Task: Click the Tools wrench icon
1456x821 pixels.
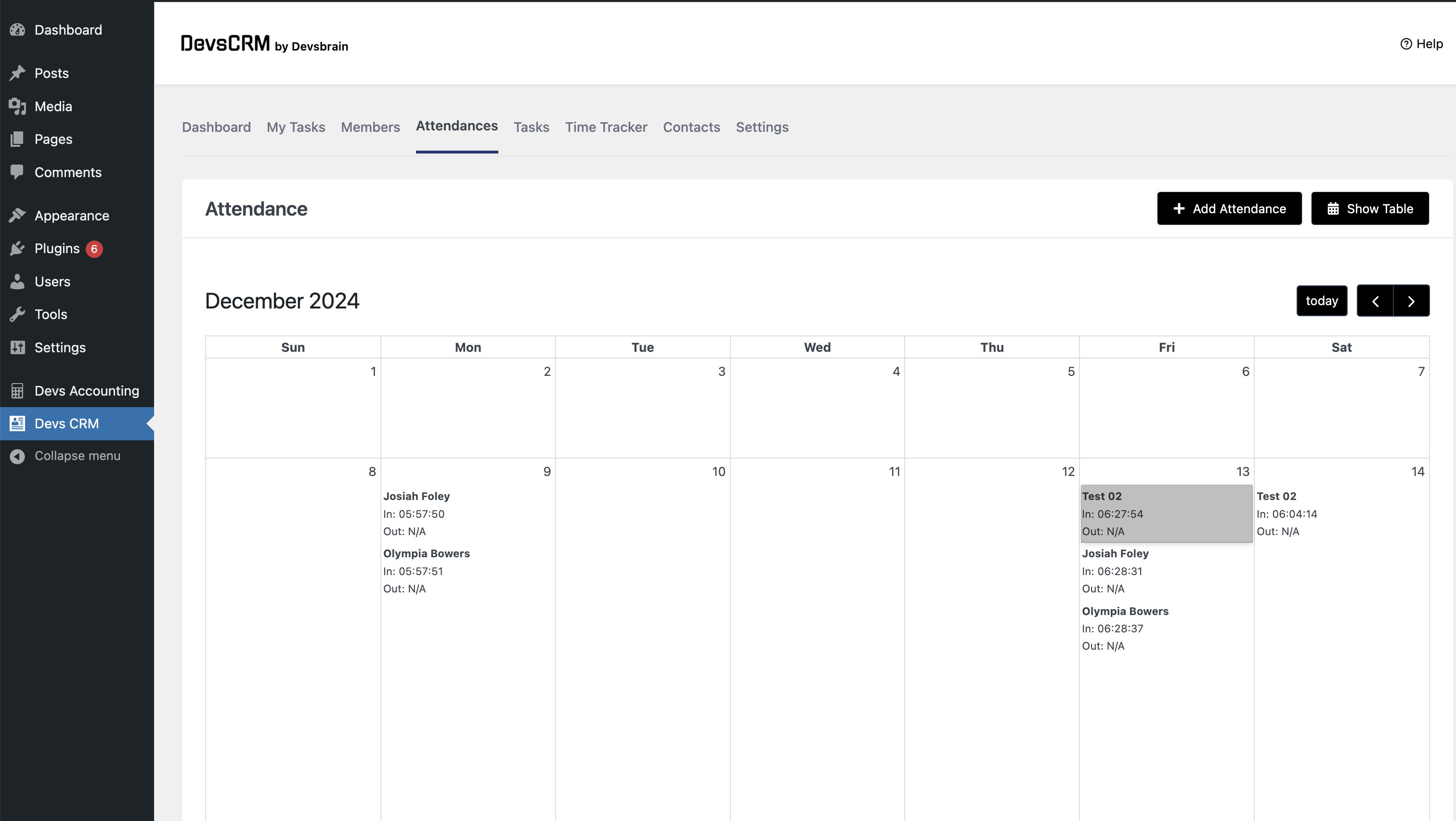Action: click(17, 314)
